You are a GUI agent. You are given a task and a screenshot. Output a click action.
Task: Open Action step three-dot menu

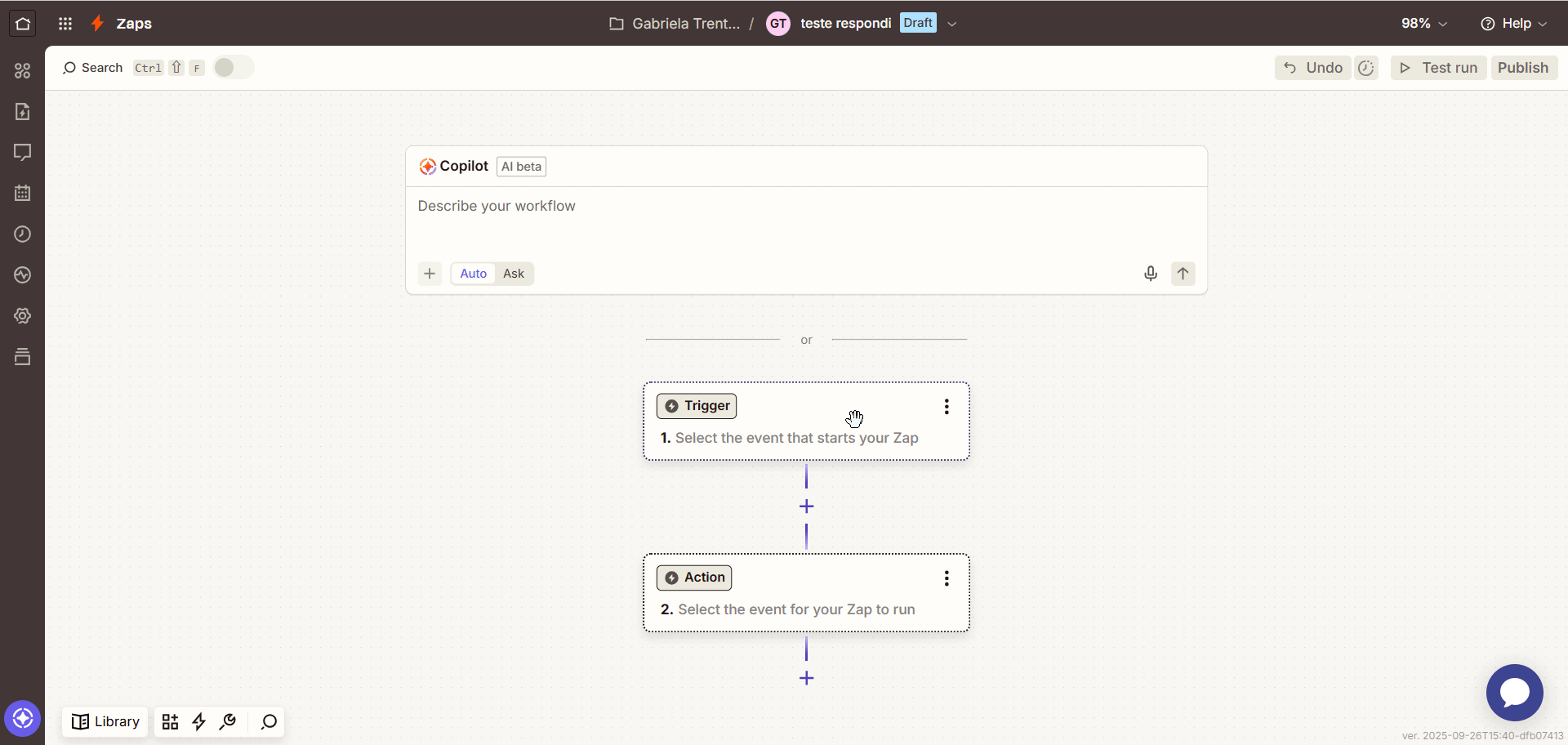coord(947,578)
